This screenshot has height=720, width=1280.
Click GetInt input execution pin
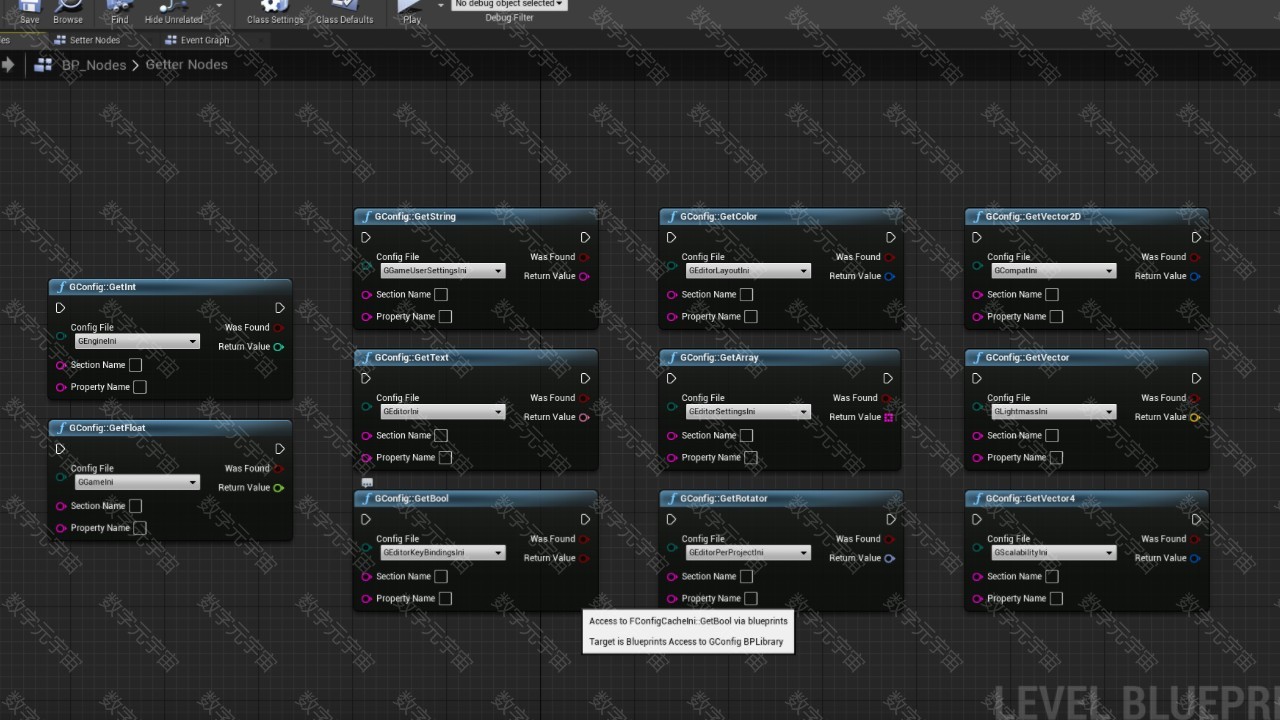pos(61,308)
